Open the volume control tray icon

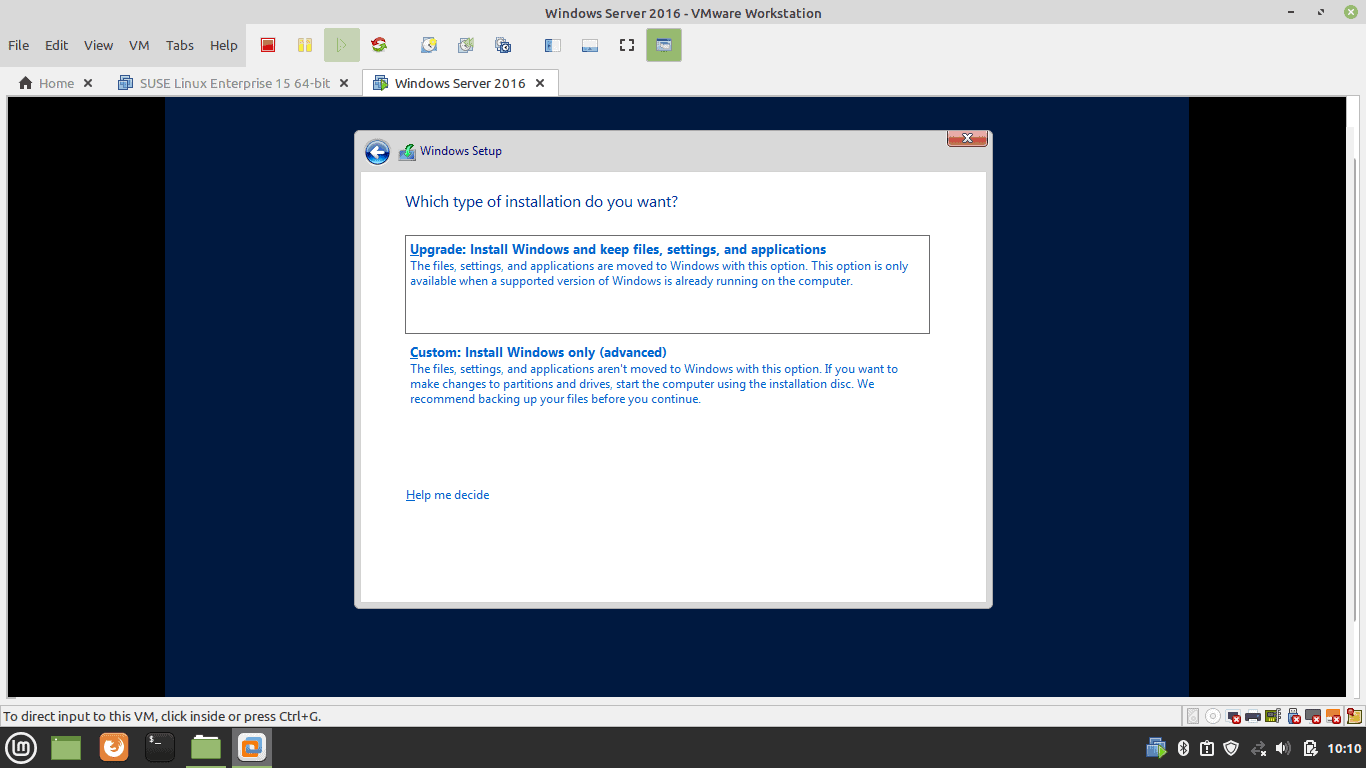[x=1284, y=748]
